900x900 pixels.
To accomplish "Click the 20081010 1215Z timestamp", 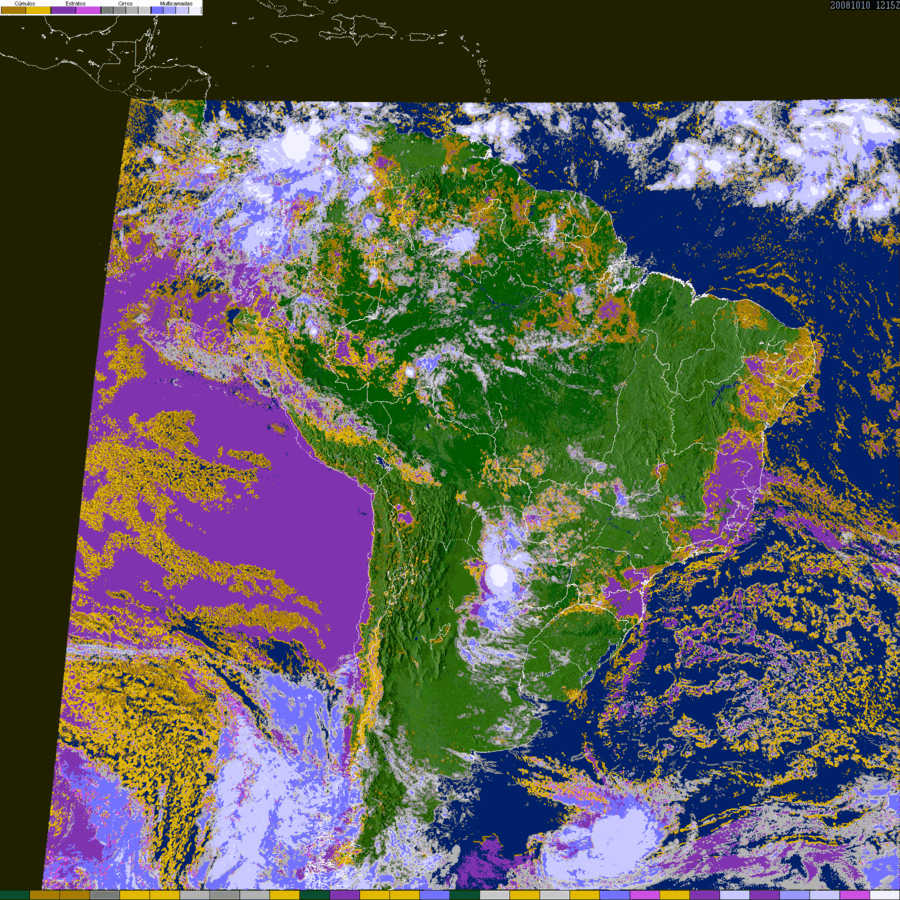I will tap(864, 5).
